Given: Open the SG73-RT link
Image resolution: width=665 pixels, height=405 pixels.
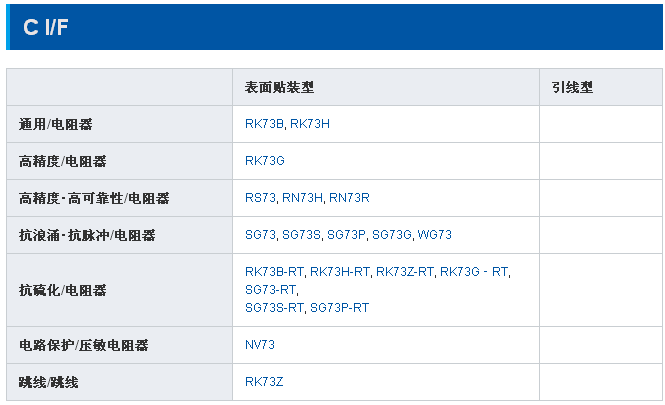Looking at the screenshot, I should 270,289.
